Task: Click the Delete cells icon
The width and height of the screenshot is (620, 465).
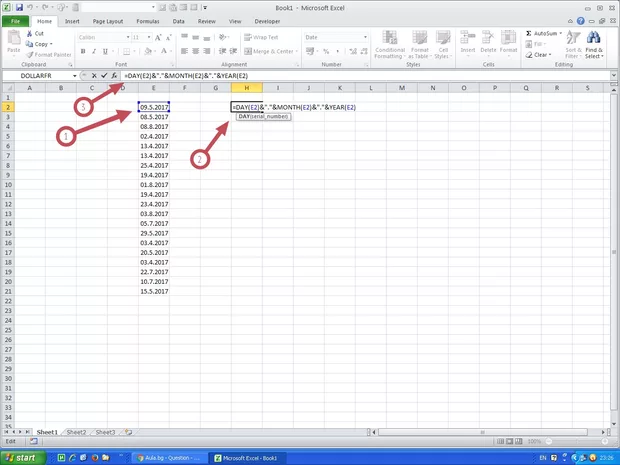Action: pyautogui.click(x=488, y=38)
